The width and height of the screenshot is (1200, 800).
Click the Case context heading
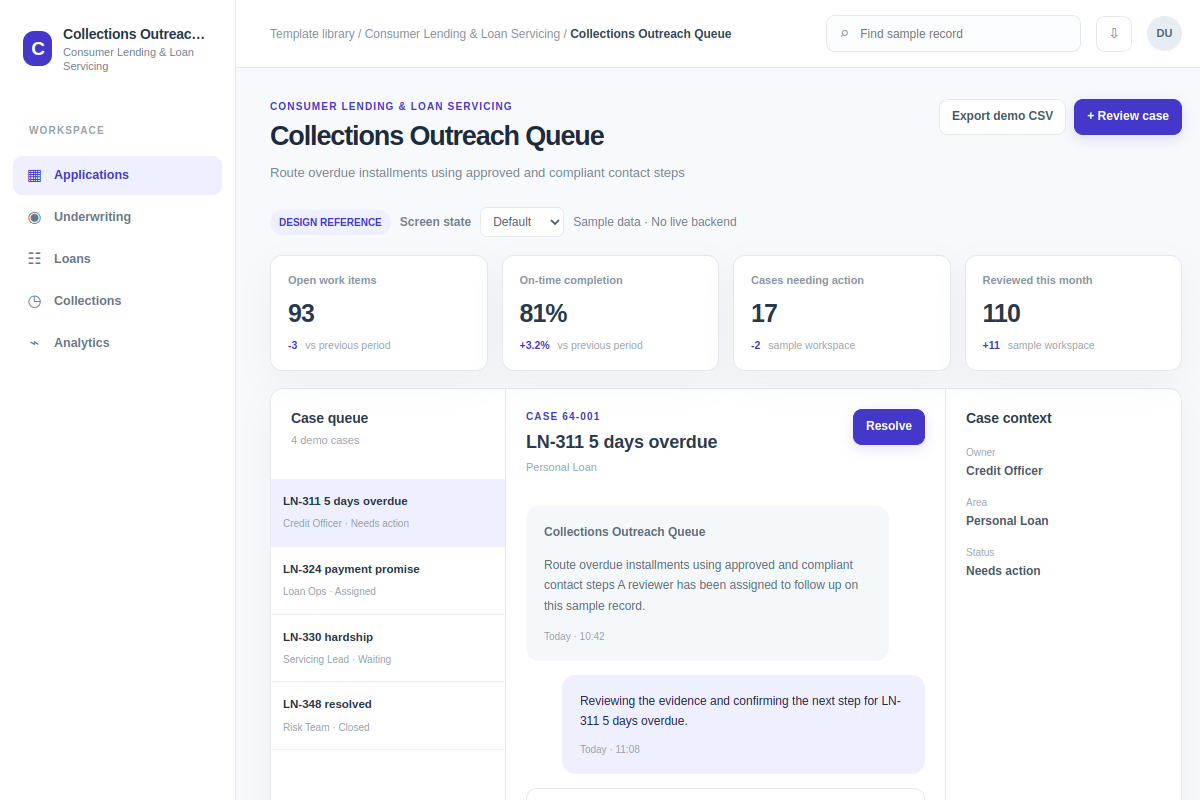coord(1009,418)
